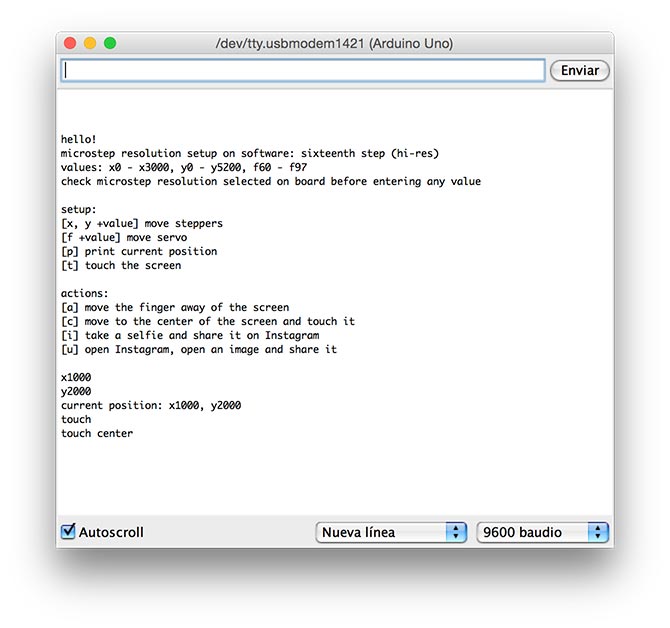Click the 'actions:' heading line

tap(85, 293)
